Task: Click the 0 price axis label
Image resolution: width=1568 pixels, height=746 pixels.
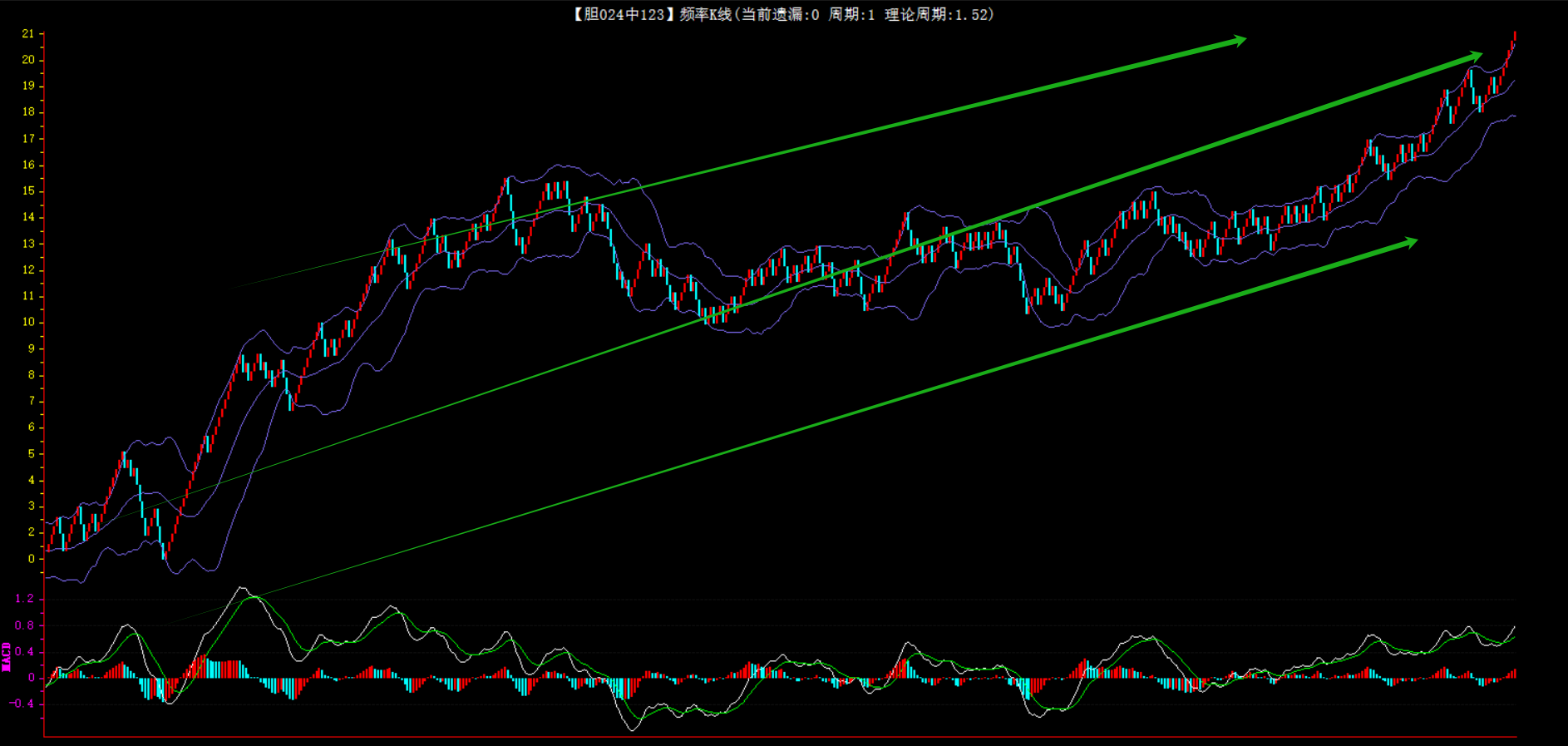Action: 32,559
